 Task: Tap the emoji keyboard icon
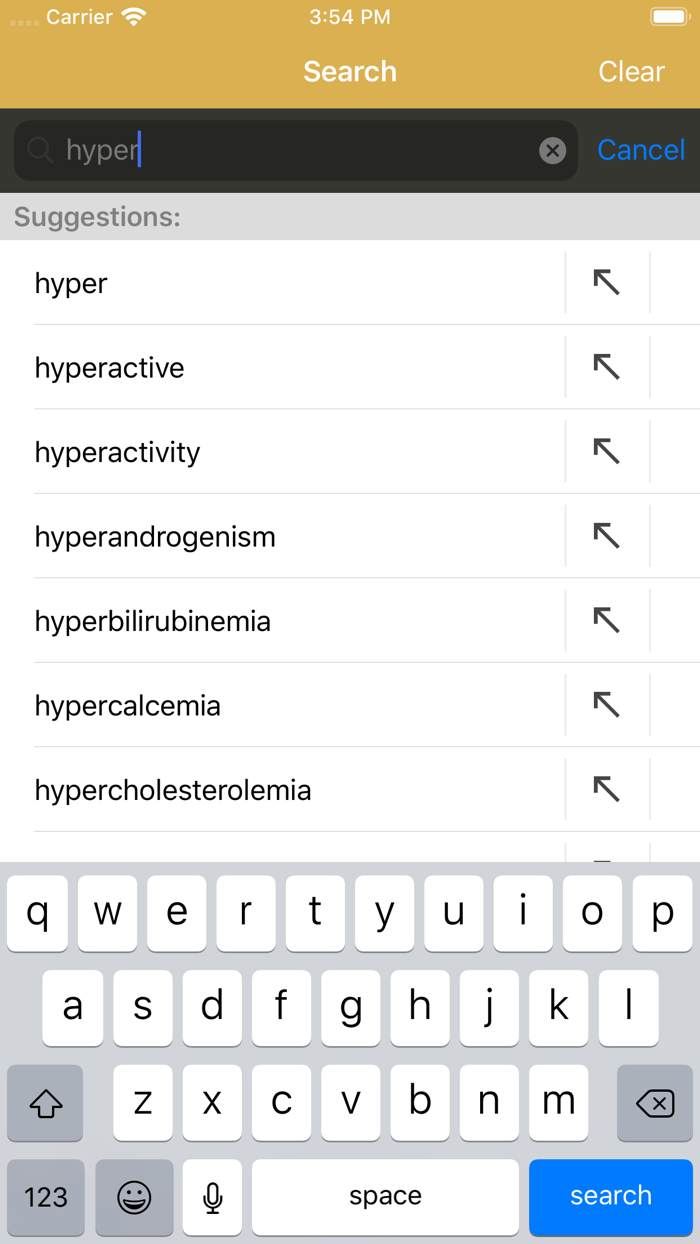pyautogui.click(x=134, y=1197)
